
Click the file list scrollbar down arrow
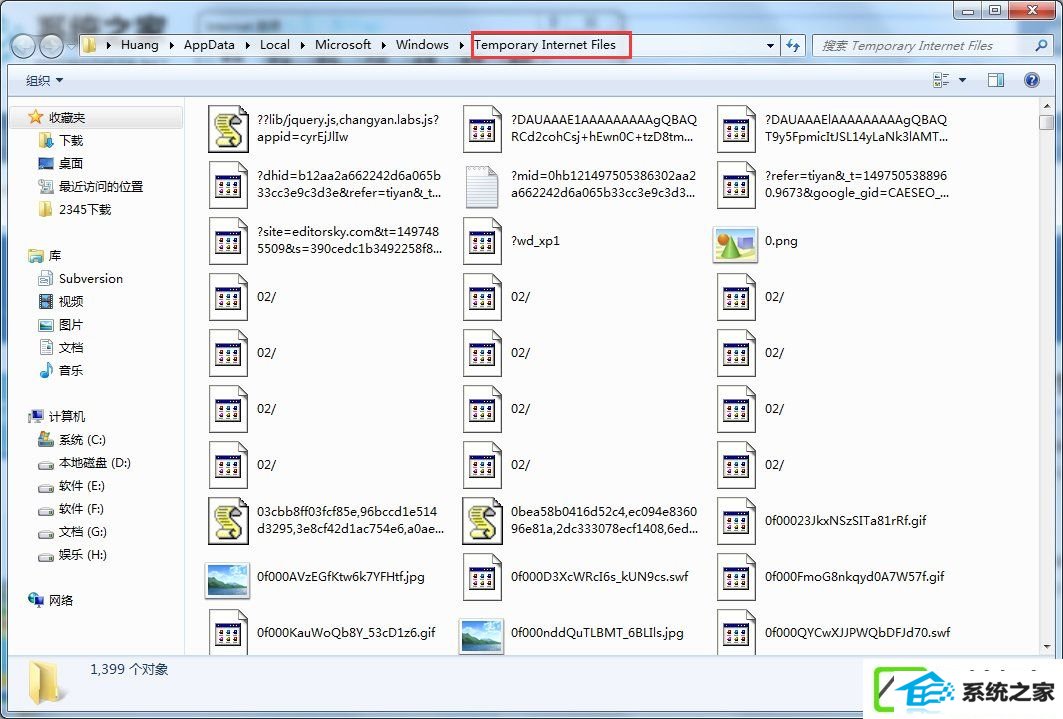1047,647
